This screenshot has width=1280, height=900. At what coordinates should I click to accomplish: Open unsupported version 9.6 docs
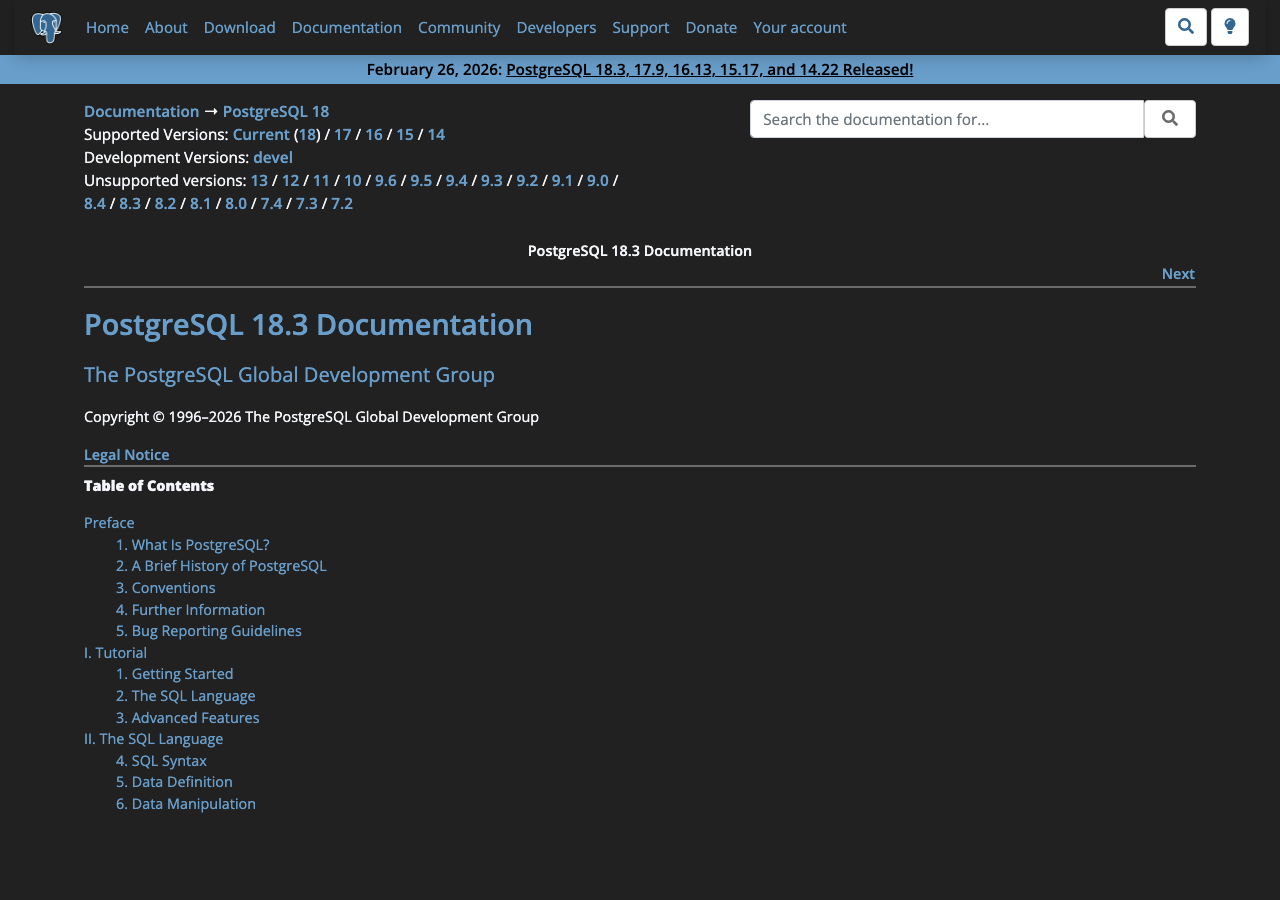coord(386,180)
